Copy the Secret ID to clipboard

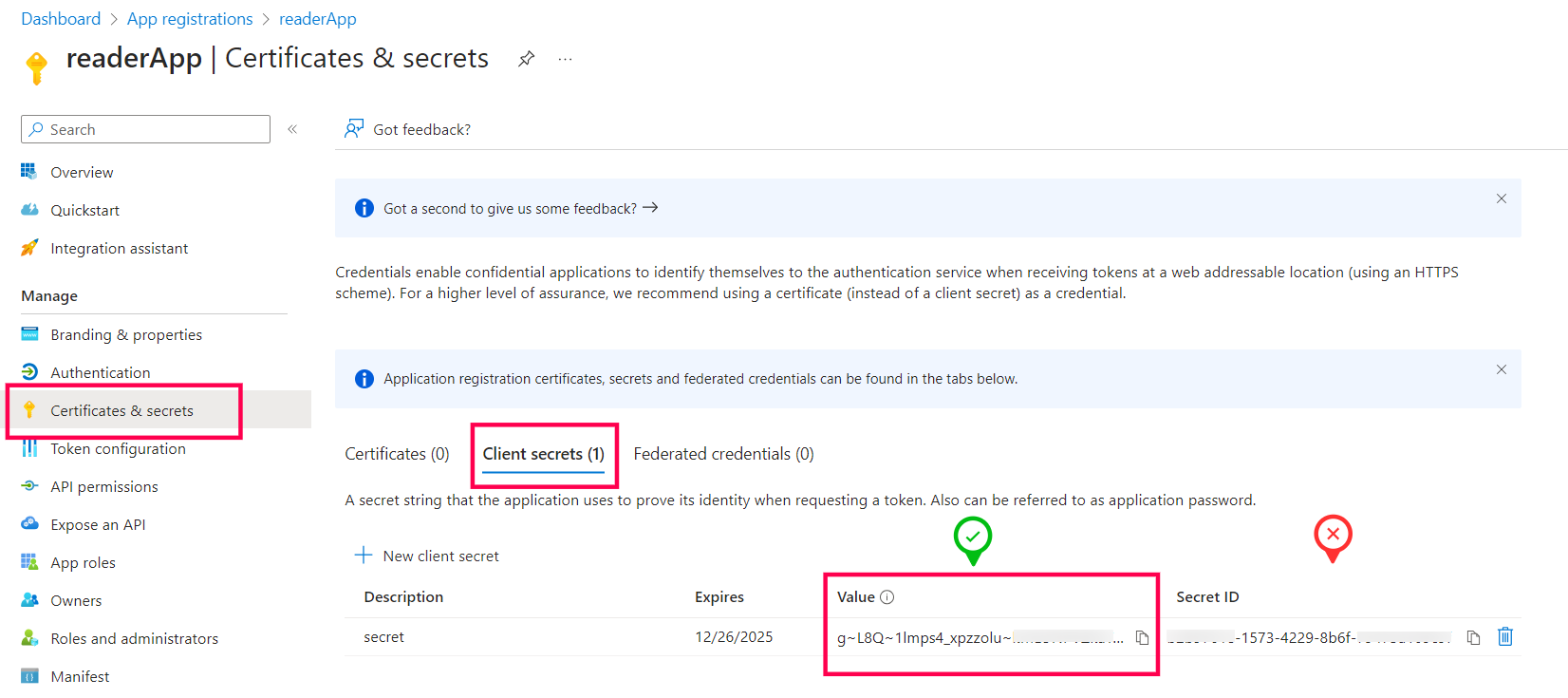[1473, 638]
